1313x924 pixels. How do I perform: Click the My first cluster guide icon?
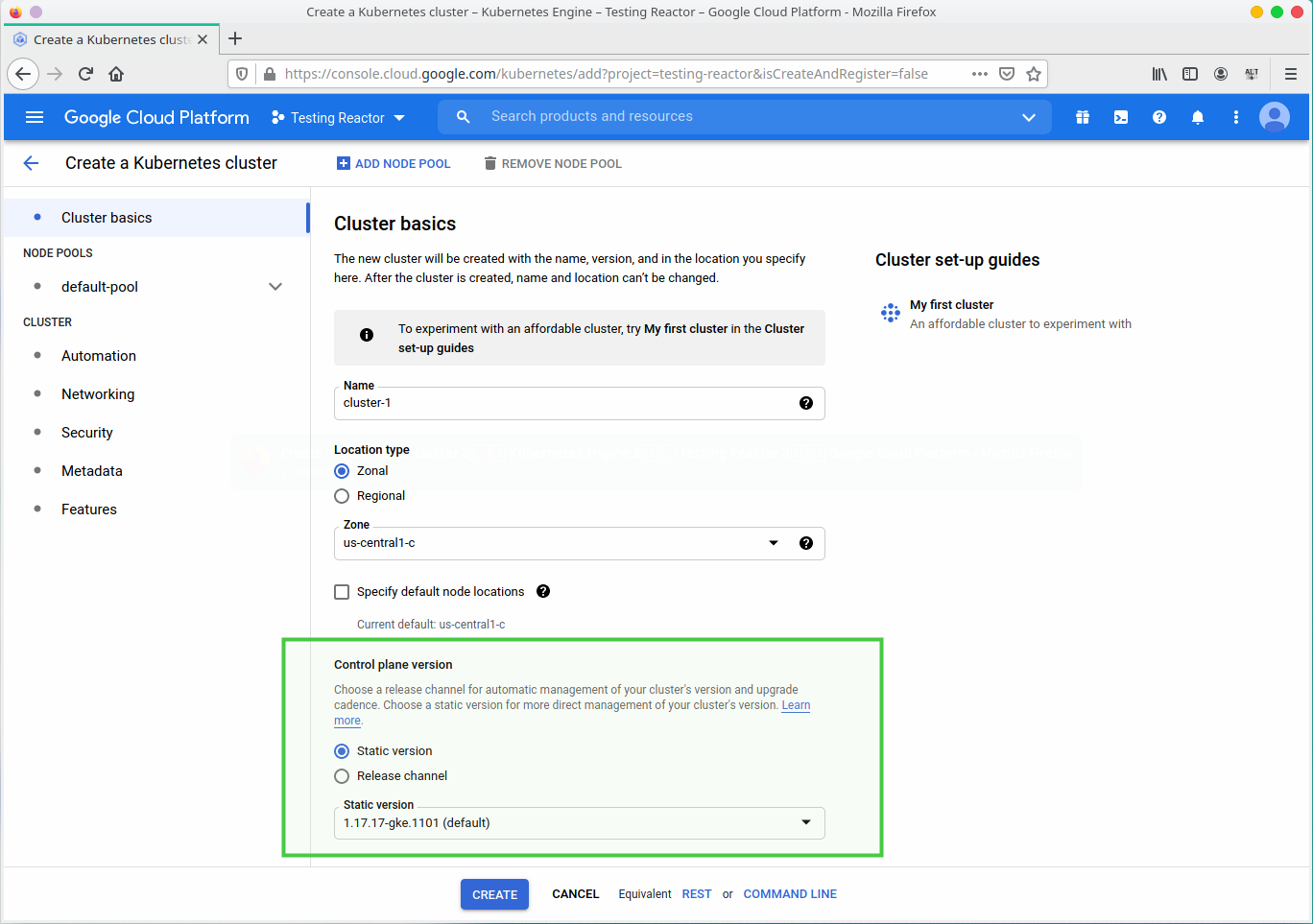(x=890, y=313)
